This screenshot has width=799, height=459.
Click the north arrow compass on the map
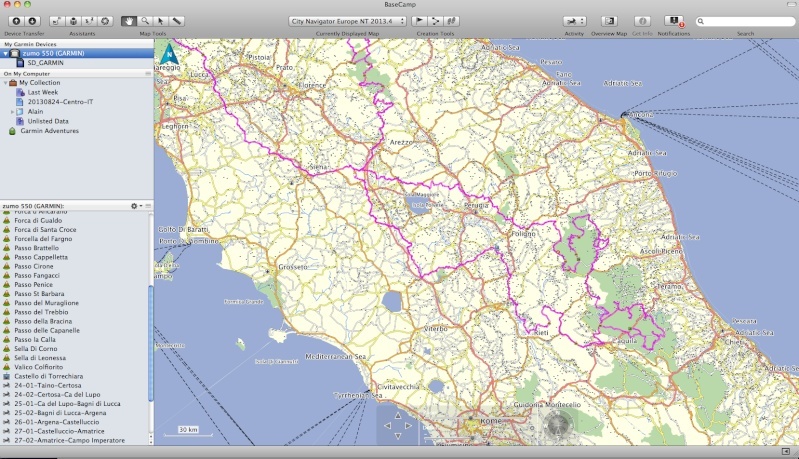(169, 54)
